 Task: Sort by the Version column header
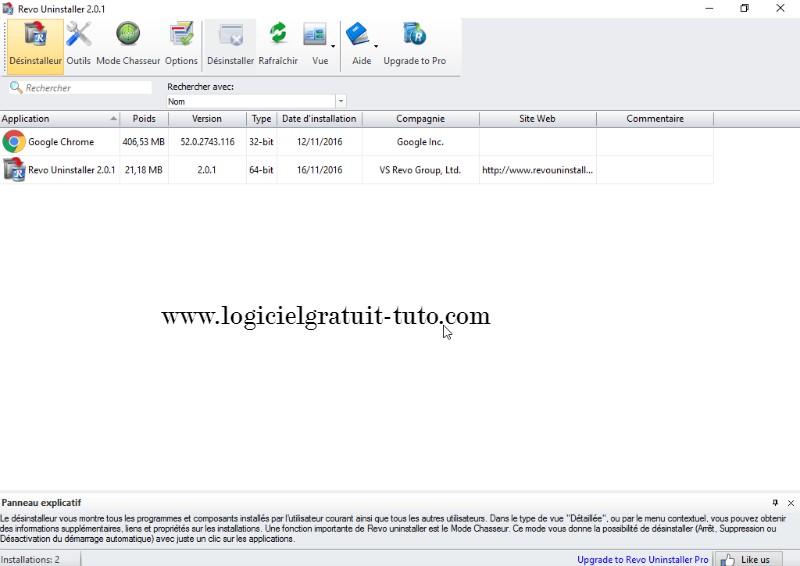click(207, 119)
